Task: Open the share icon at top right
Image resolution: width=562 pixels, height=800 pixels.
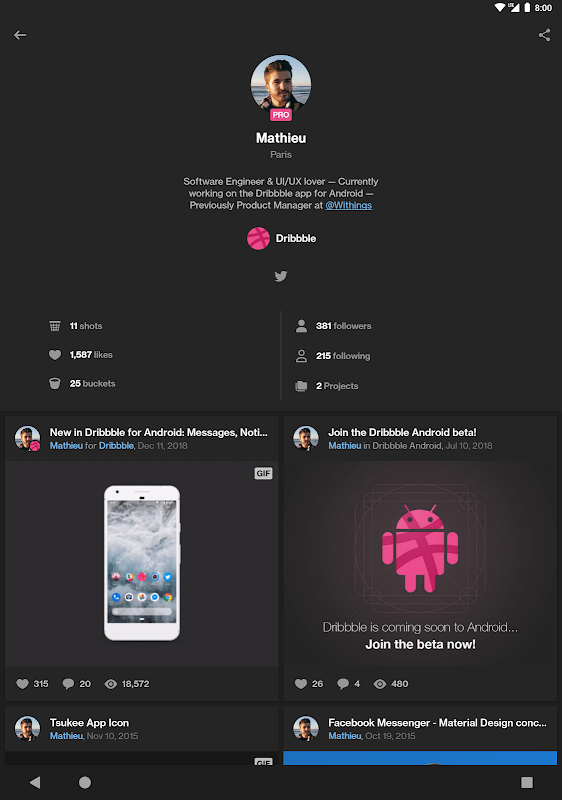Action: click(x=544, y=35)
